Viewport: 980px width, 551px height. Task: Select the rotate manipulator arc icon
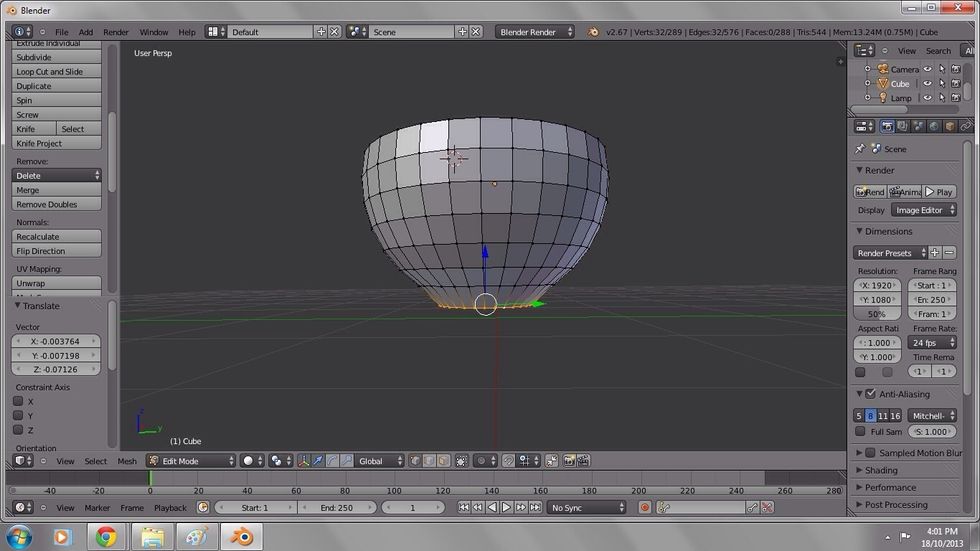tap(332, 461)
